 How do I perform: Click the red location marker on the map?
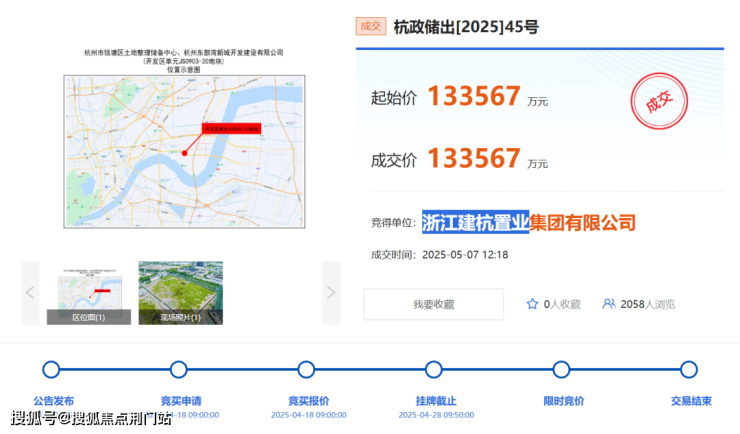pos(184,153)
